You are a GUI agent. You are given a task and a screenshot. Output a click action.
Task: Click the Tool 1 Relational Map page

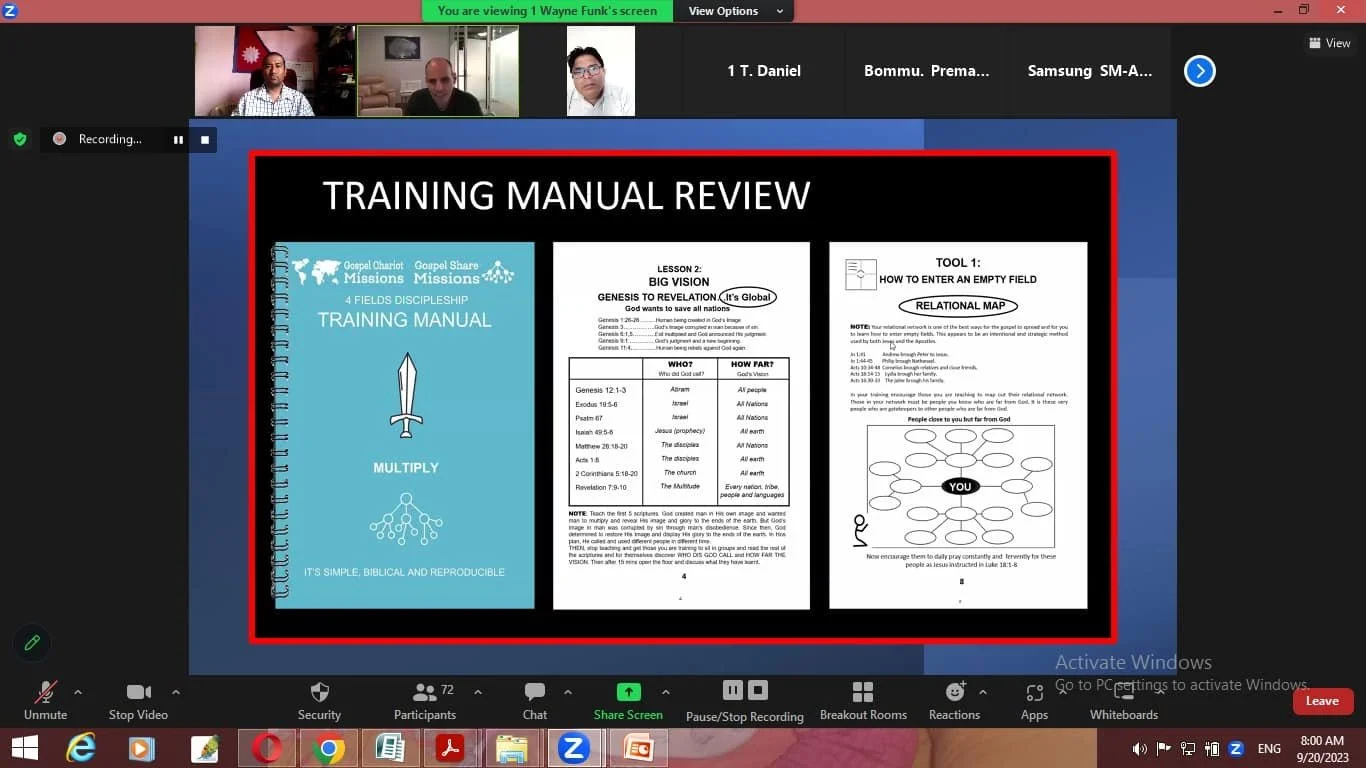(x=958, y=425)
